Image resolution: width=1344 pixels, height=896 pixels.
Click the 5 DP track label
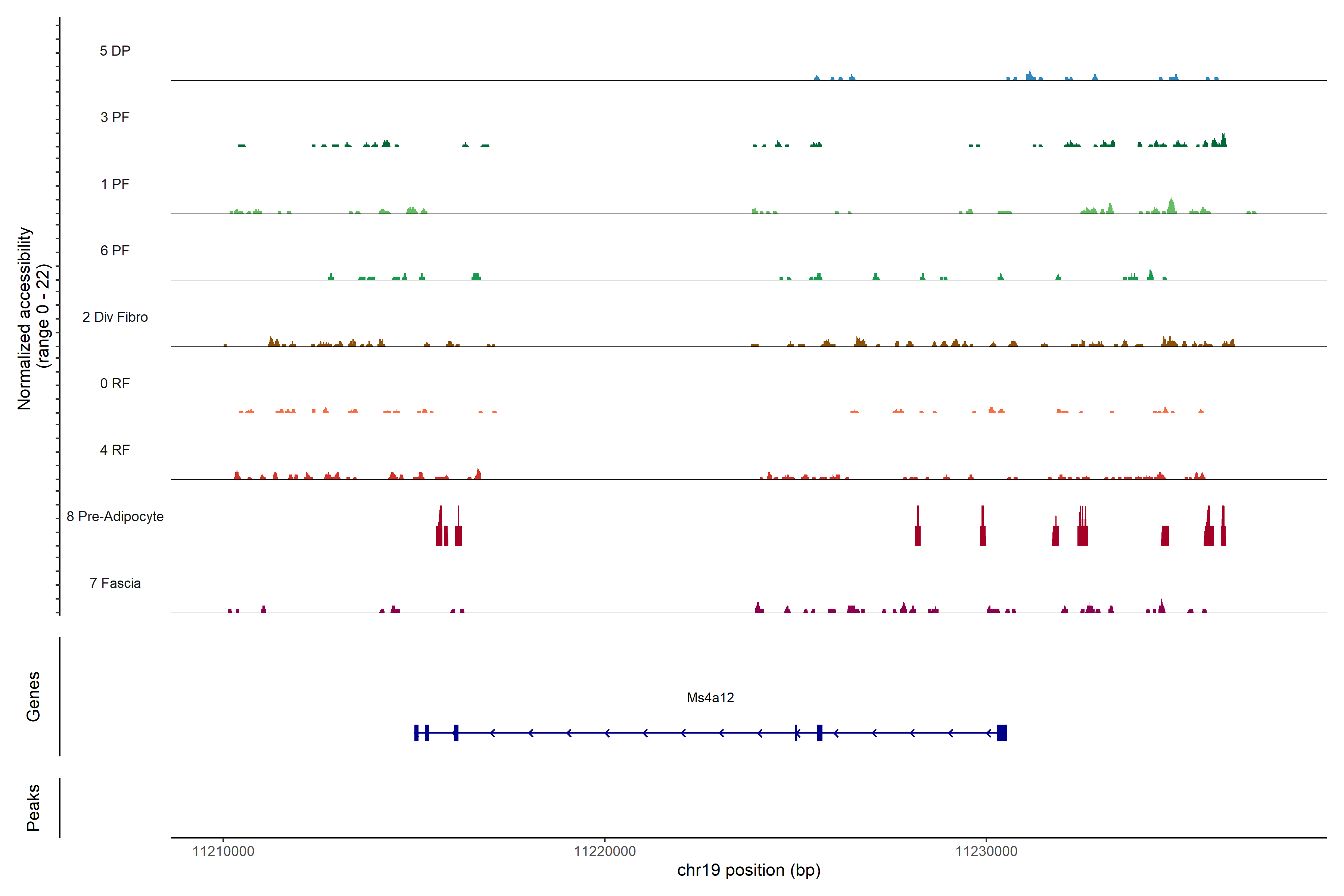[x=115, y=51]
